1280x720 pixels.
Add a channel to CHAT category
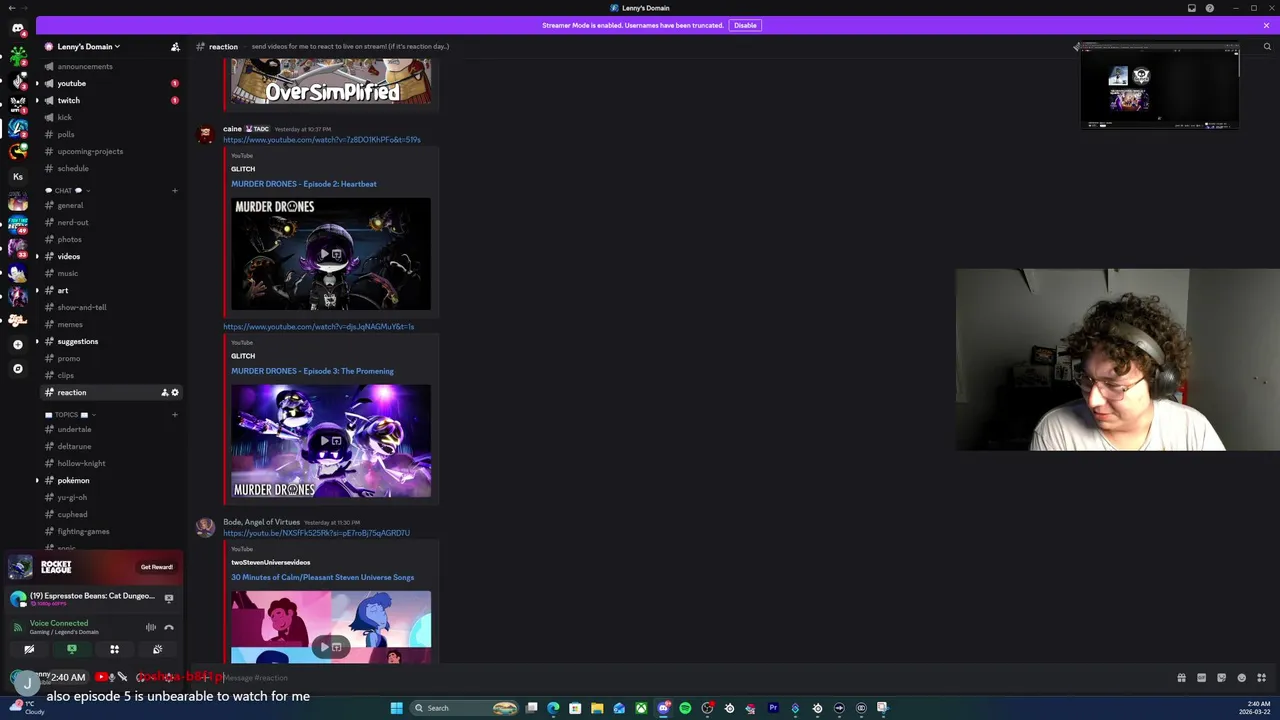pos(175,190)
